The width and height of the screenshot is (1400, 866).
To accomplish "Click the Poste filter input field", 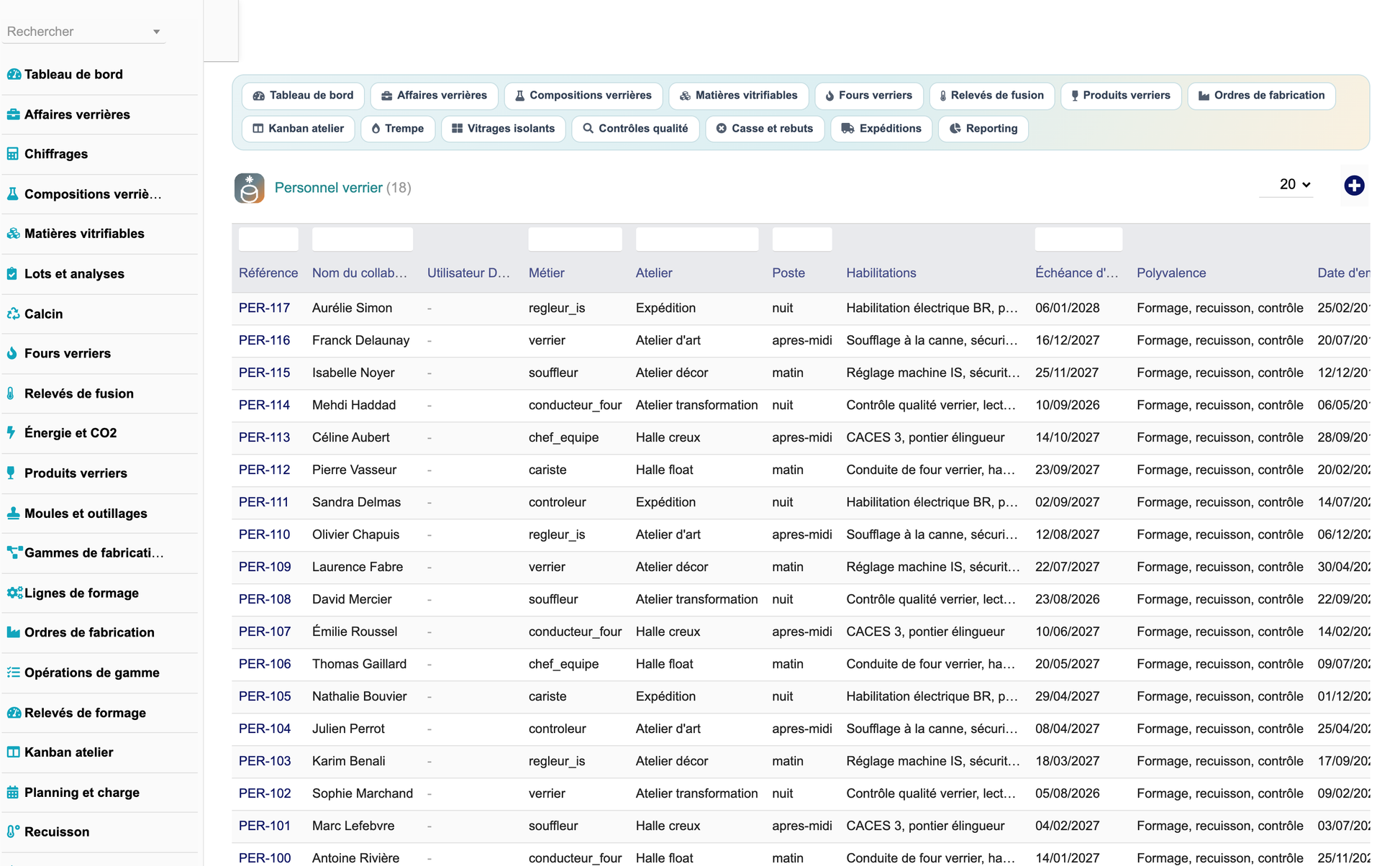I will pos(802,239).
